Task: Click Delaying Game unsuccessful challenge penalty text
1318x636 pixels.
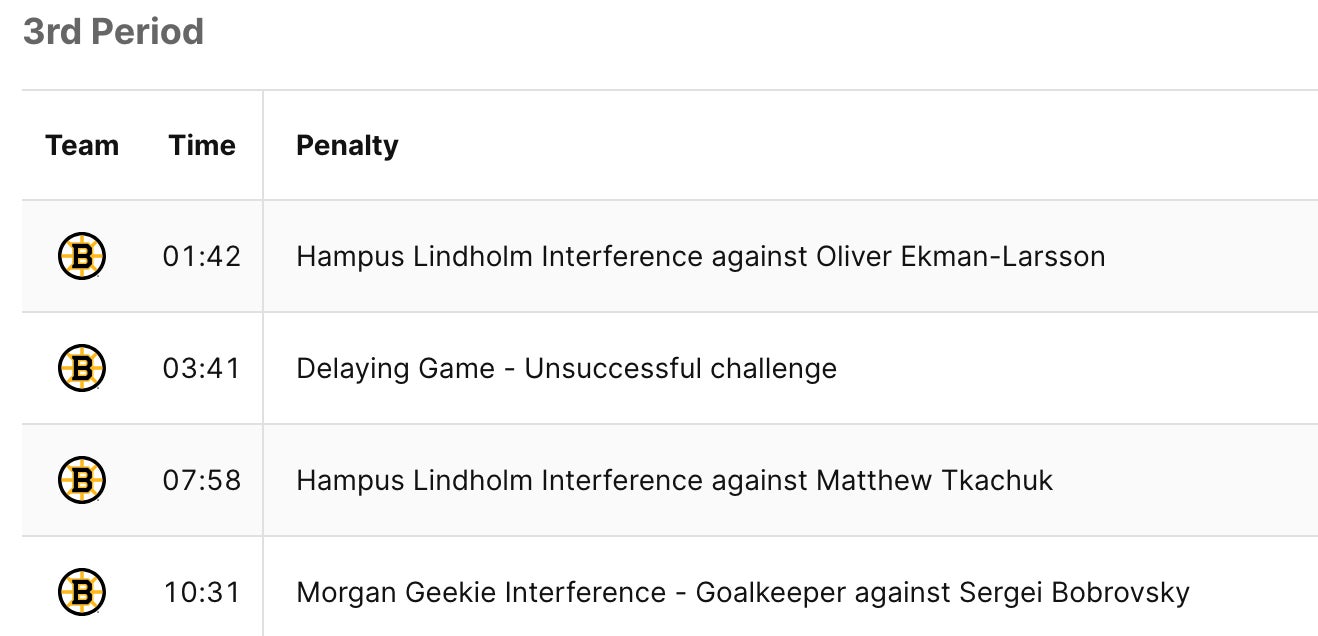Action: (566, 368)
